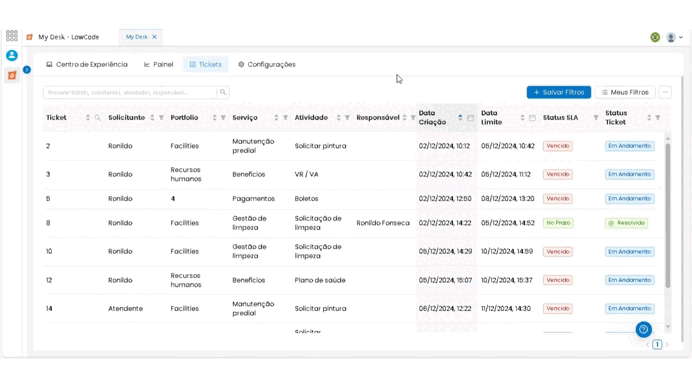Filter the Portfolio column
This screenshot has height=388, width=692.
click(223, 117)
